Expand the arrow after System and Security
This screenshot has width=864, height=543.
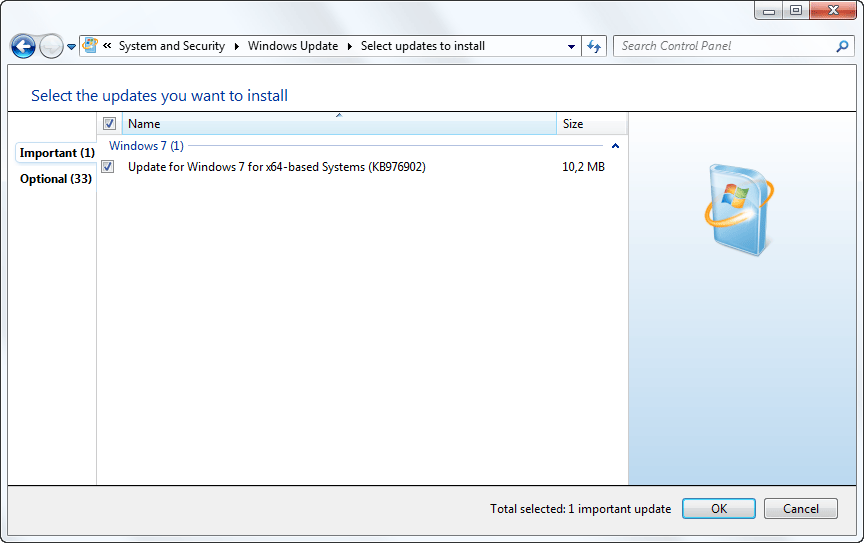point(237,46)
